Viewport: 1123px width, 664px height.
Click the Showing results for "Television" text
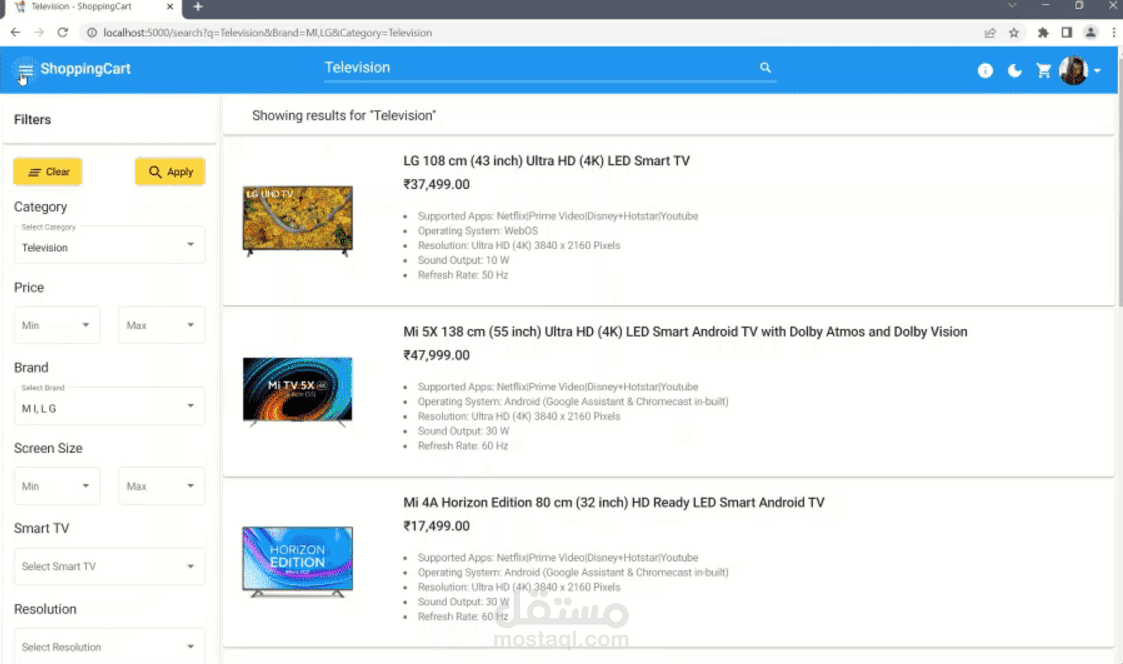tap(344, 115)
